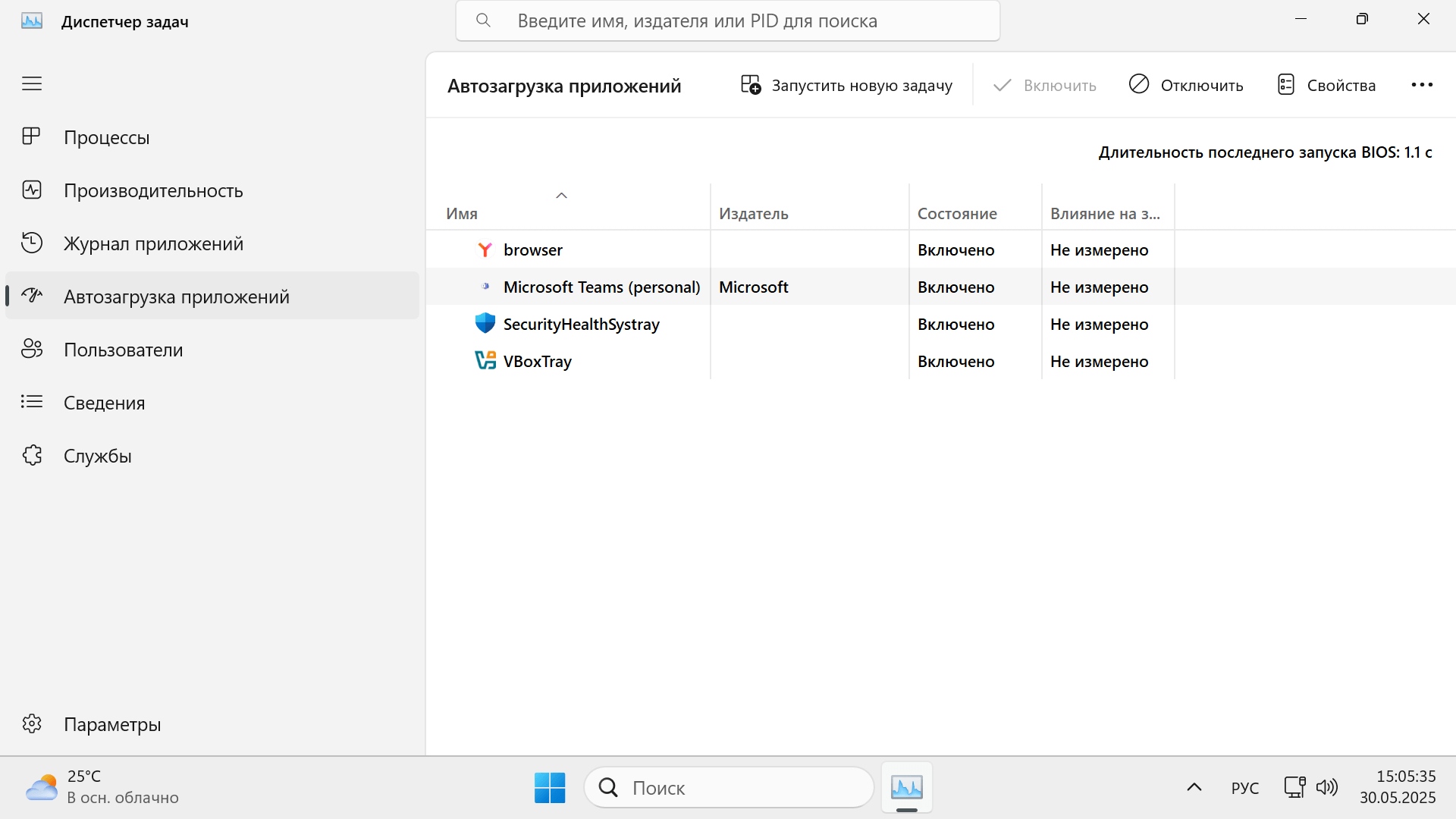Click Запустить новую задачу button
The height and width of the screenshot is (819, 1456).
(846, 85)
